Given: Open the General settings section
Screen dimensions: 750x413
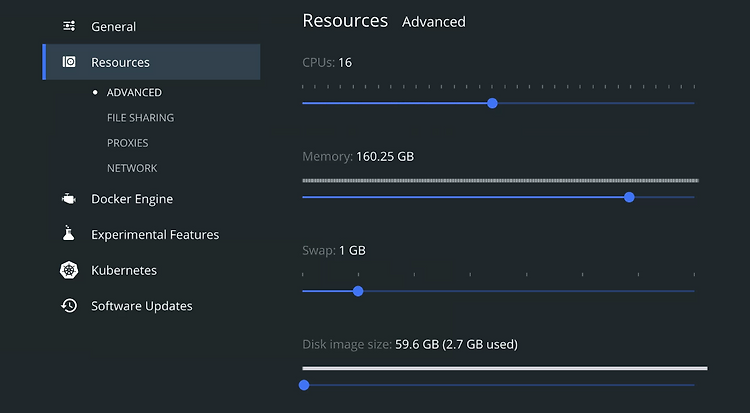Looking at the screenshot, I should 113,26.
